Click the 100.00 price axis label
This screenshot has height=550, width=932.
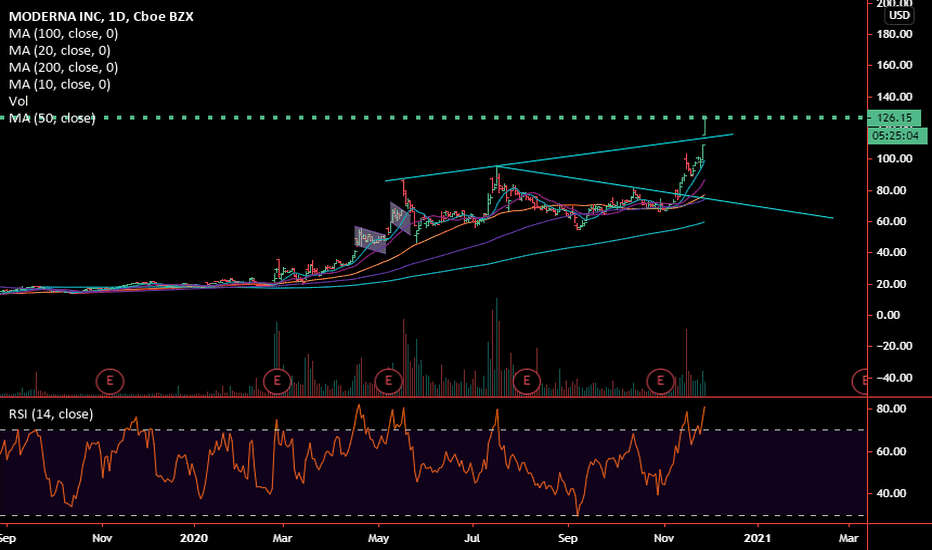(895, 159)
